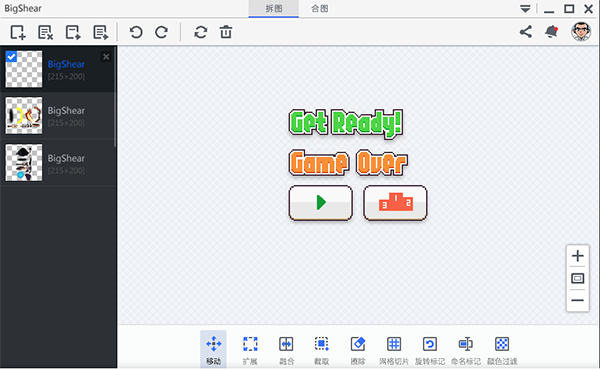Open the share icon

coord(526,32)
